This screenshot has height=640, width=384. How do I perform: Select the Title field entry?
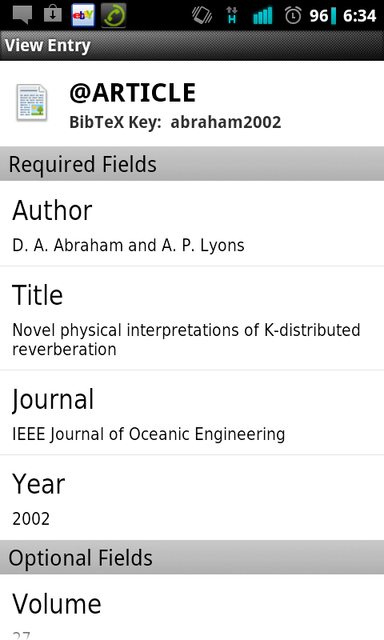point(192,318)
